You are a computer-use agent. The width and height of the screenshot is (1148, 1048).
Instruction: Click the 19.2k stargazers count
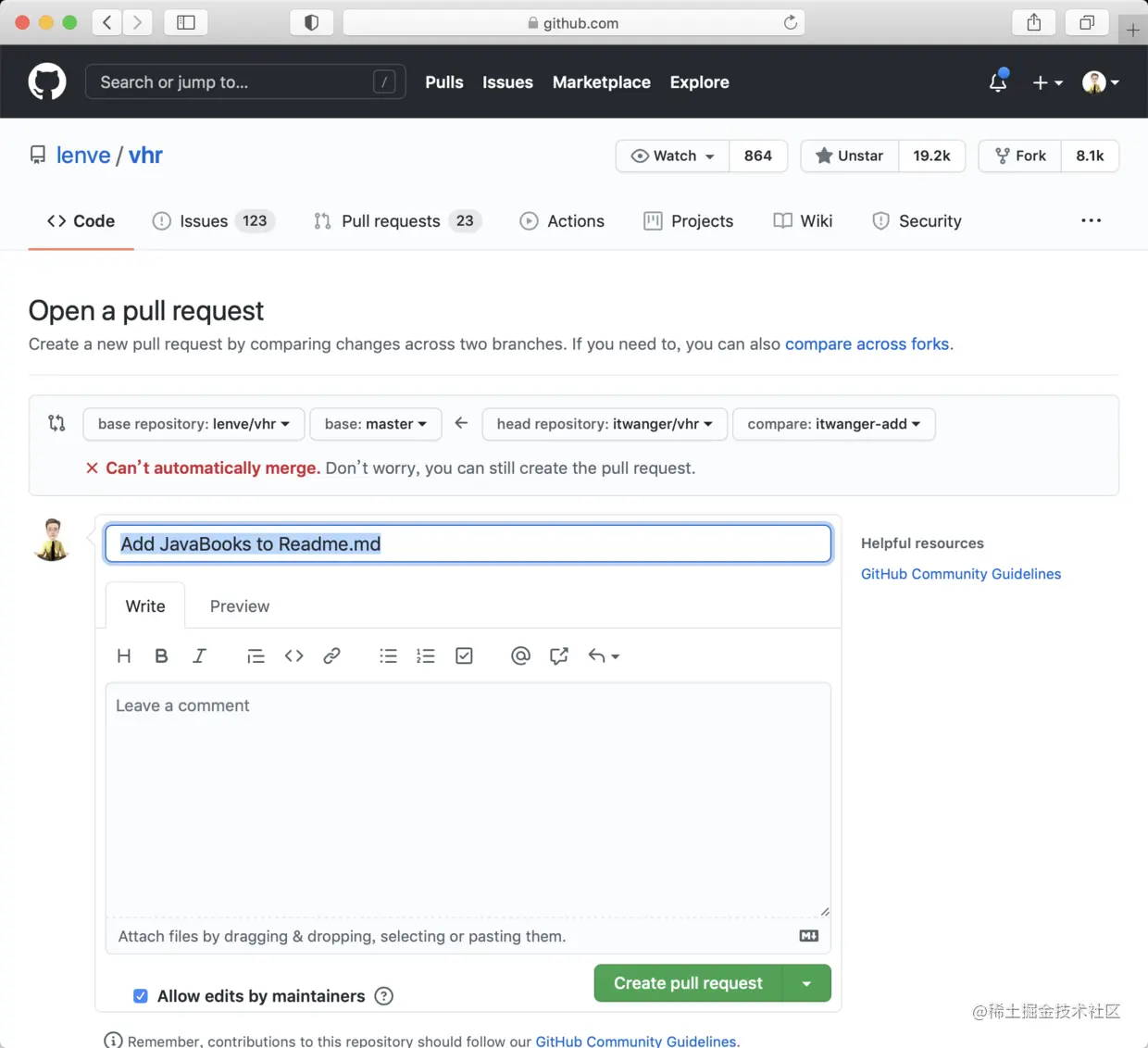point(931,156)
